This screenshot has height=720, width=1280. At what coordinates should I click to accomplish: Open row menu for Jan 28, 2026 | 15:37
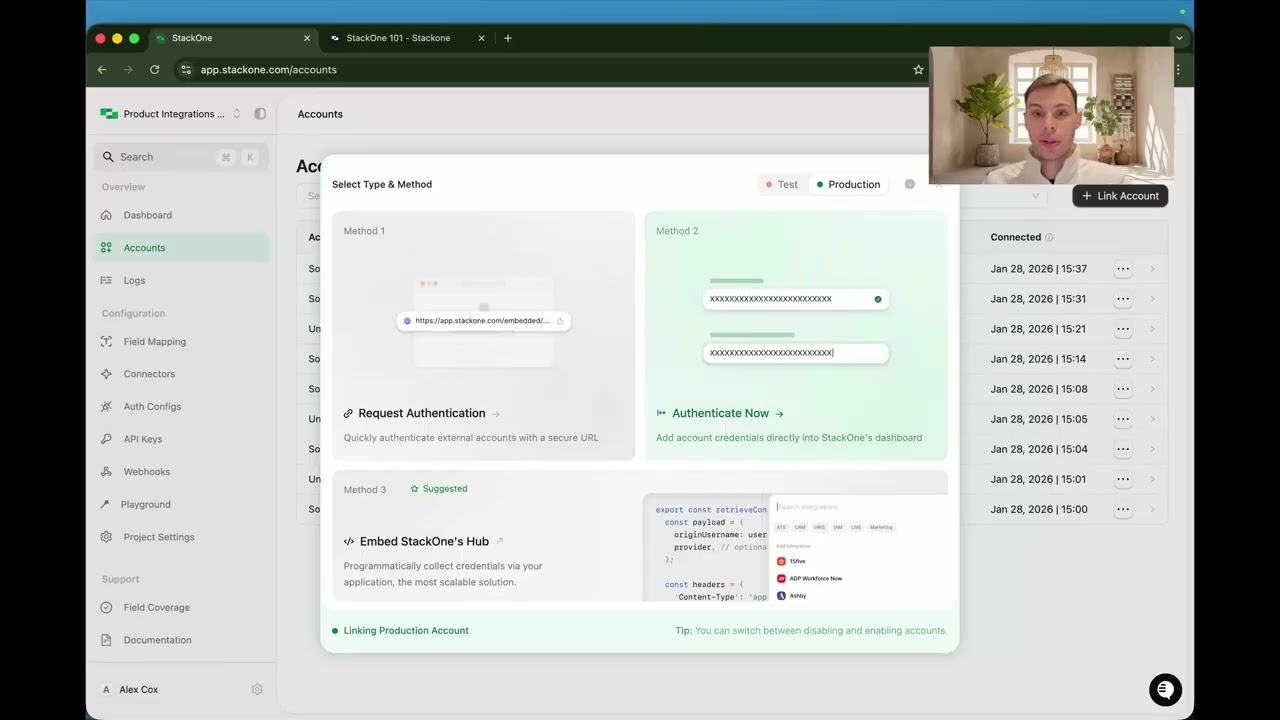[1123, 269]
